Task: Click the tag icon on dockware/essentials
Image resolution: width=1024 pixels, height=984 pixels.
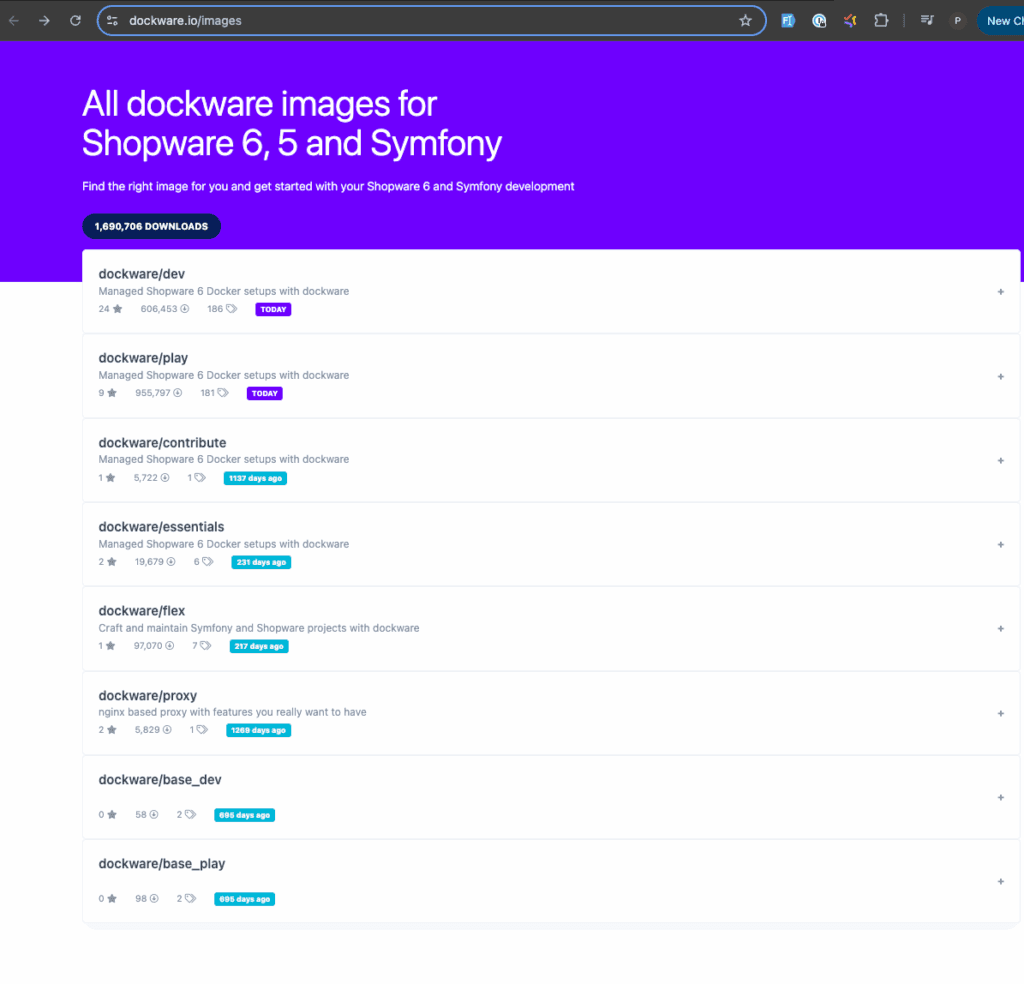Action: pos(208,562)
